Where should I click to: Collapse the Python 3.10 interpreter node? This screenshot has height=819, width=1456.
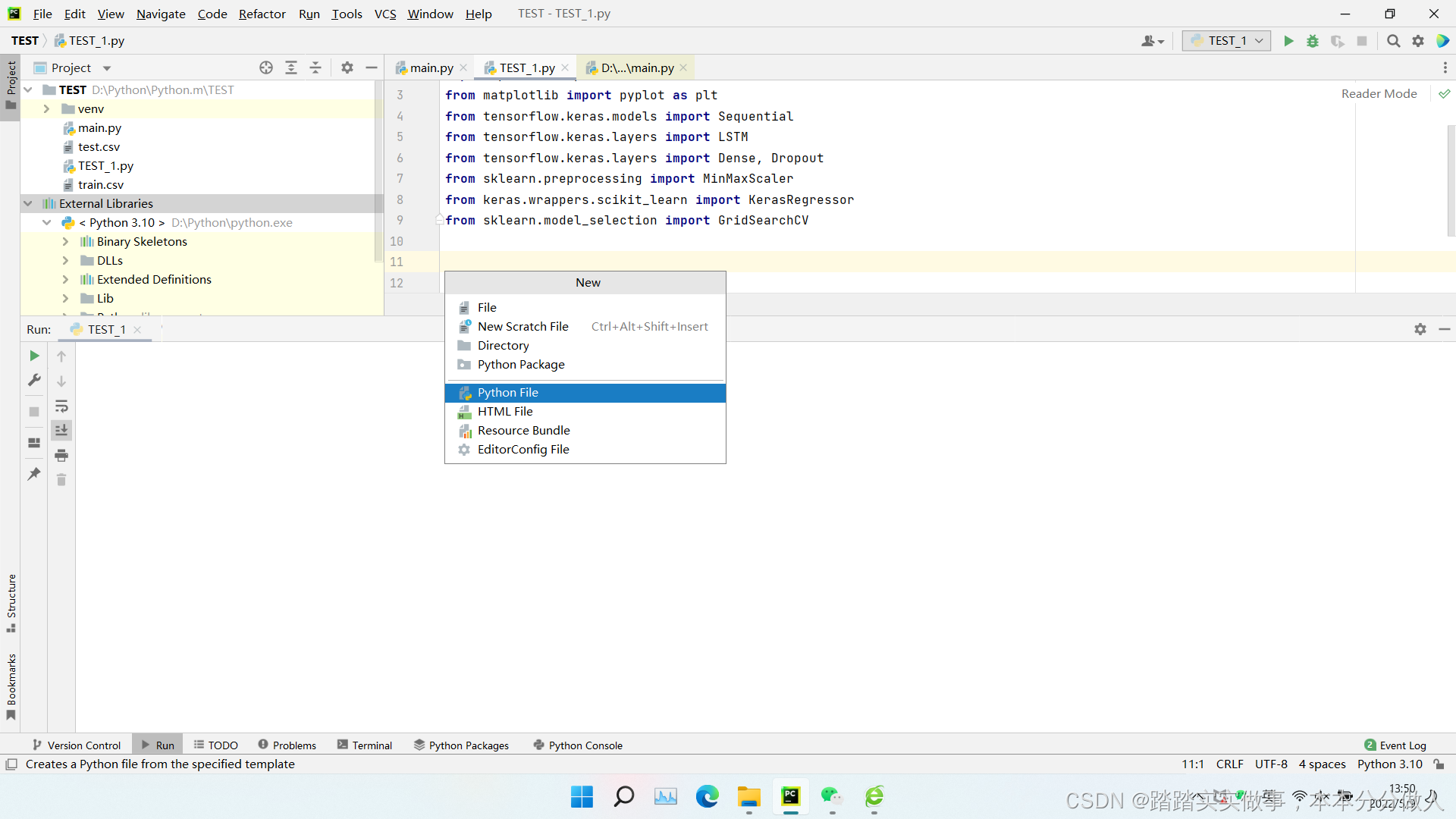pyautogui.click(x=46, y=222)
